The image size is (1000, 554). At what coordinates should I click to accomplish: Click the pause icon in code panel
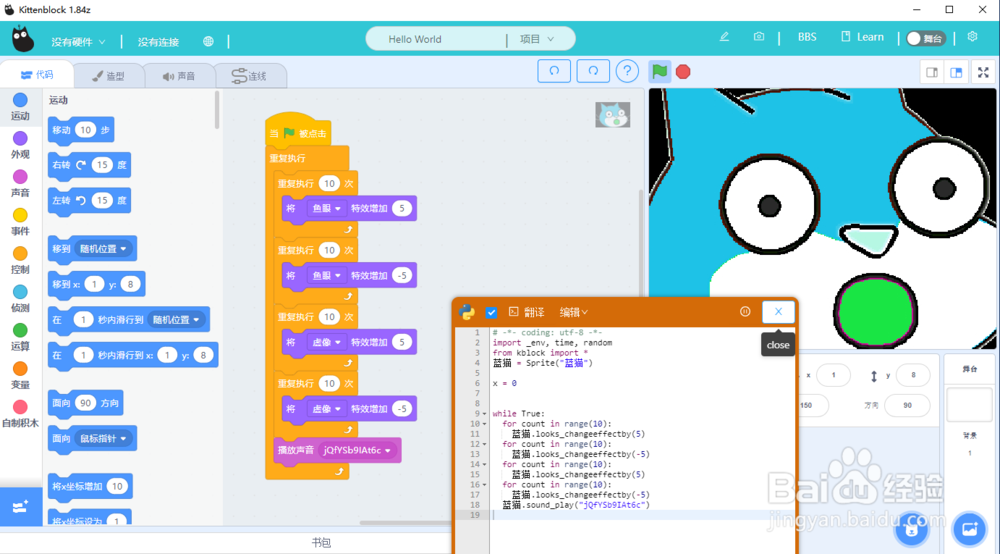(x=745, y=311)
